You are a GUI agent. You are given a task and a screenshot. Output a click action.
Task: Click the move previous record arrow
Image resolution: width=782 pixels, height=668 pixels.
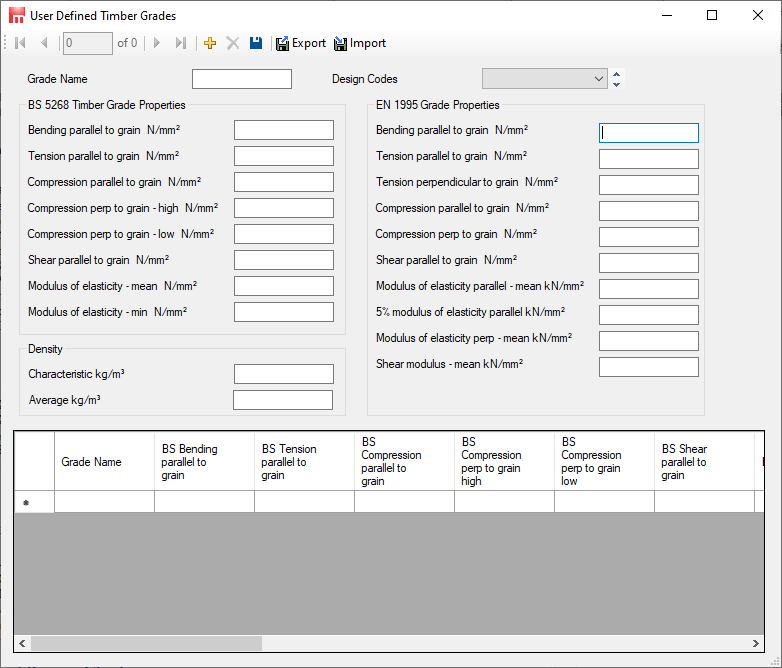[x=44, y=43]
